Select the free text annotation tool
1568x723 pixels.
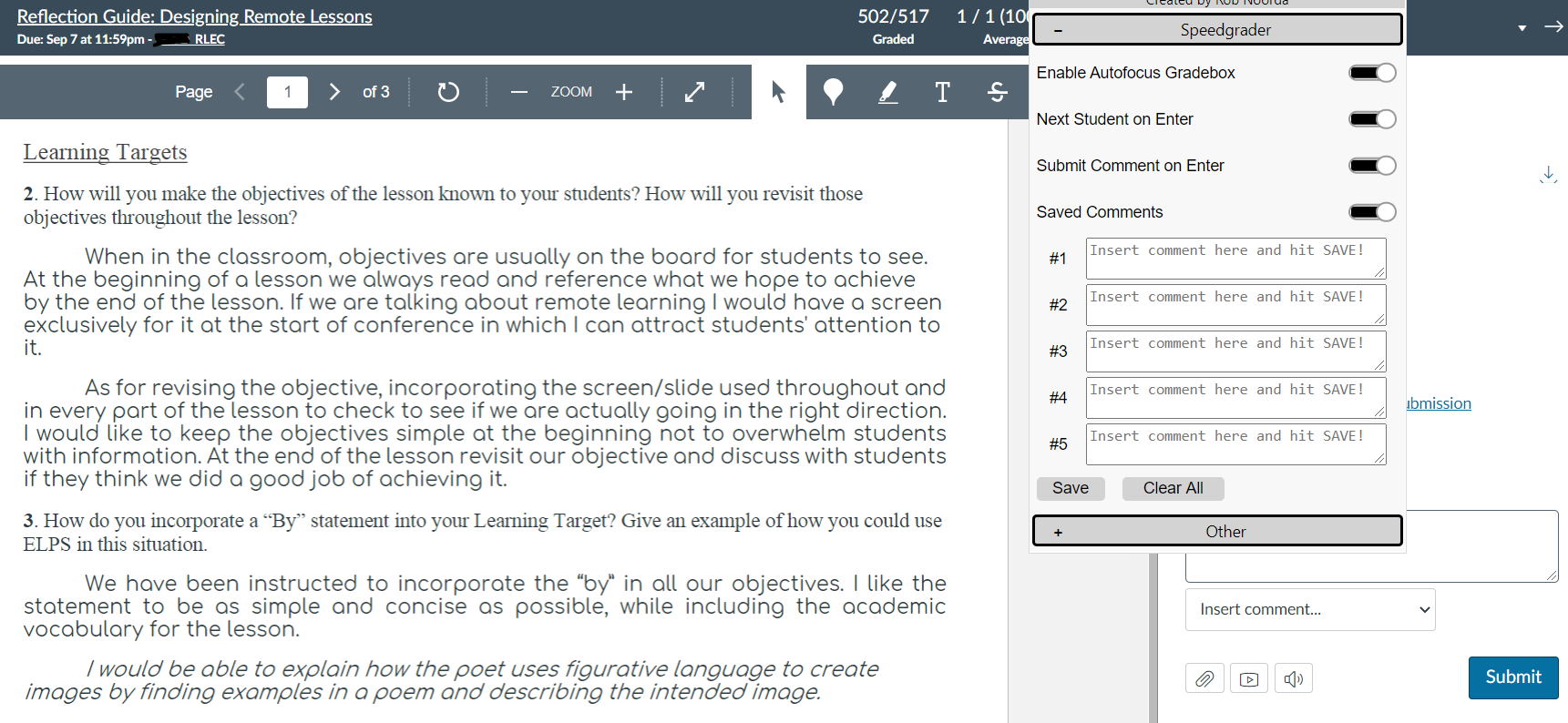coord(942,92)
